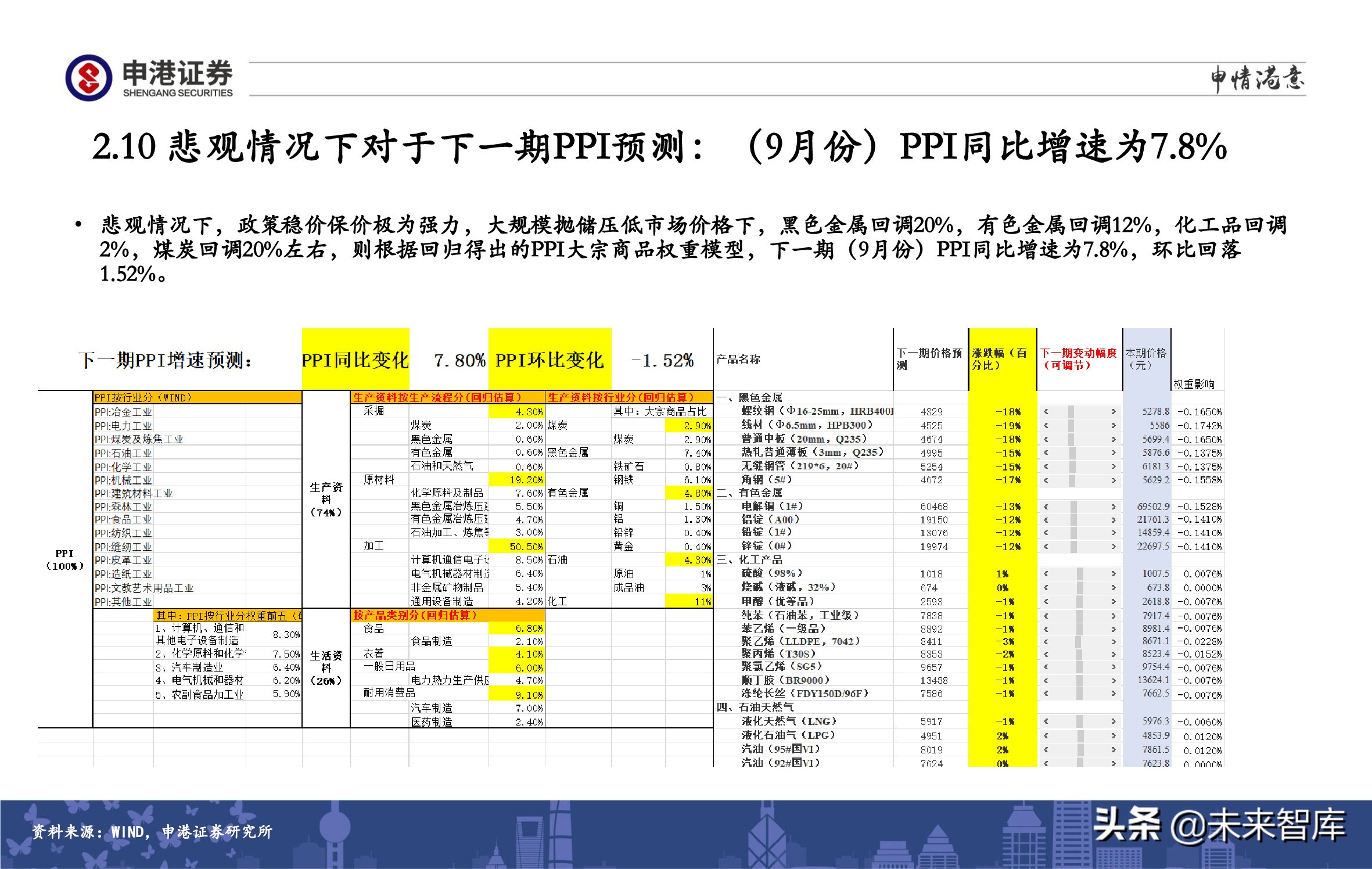Click the 资料来源 footer text
The image size is (1372, 869).
point(152,832)
